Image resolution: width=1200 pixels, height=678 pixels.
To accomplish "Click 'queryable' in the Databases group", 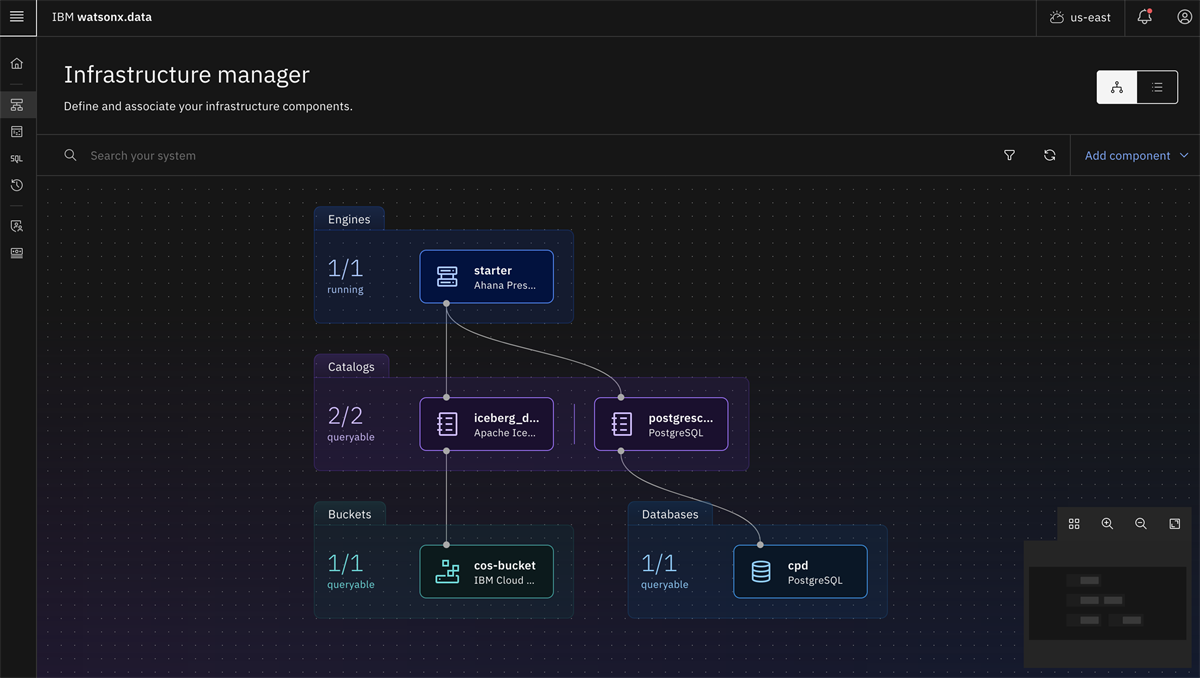I will tap(665, 585).
